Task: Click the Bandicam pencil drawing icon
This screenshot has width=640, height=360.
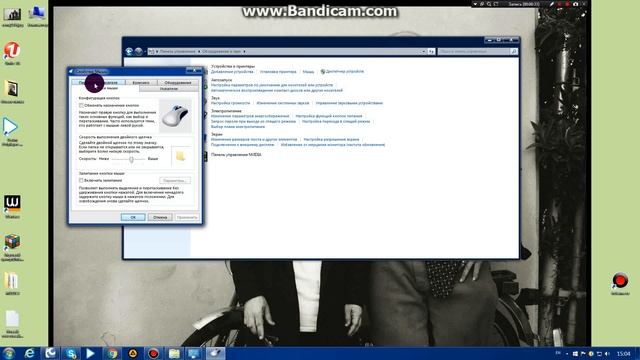Action: [x=552, y=4]
